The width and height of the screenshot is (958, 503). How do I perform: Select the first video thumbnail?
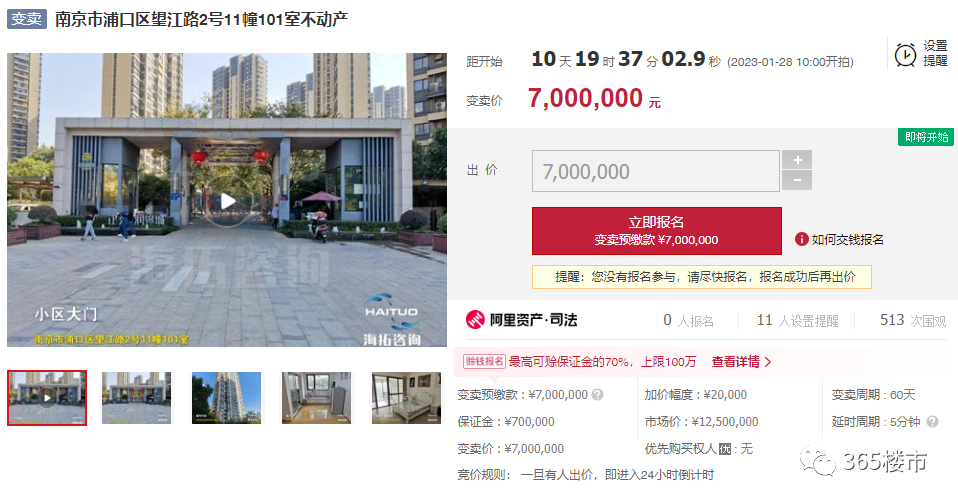(47, 398)
